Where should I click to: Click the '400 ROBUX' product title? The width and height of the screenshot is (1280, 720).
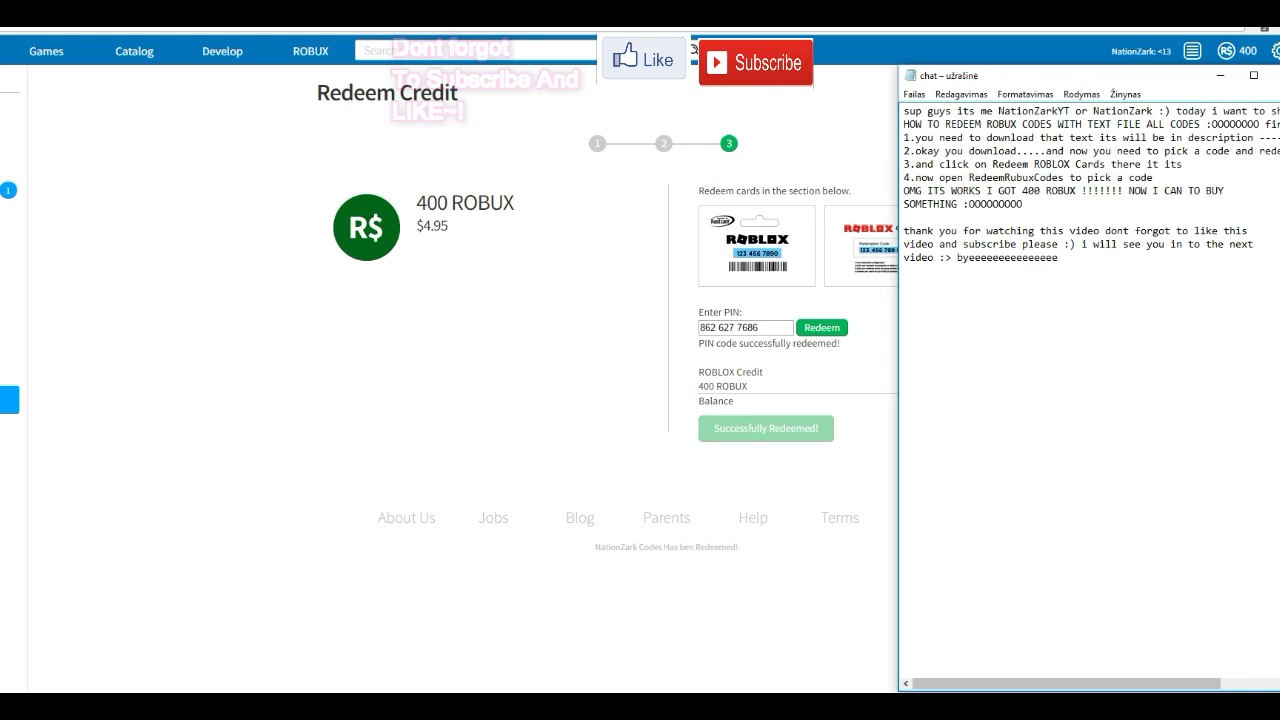pos(465,203)
